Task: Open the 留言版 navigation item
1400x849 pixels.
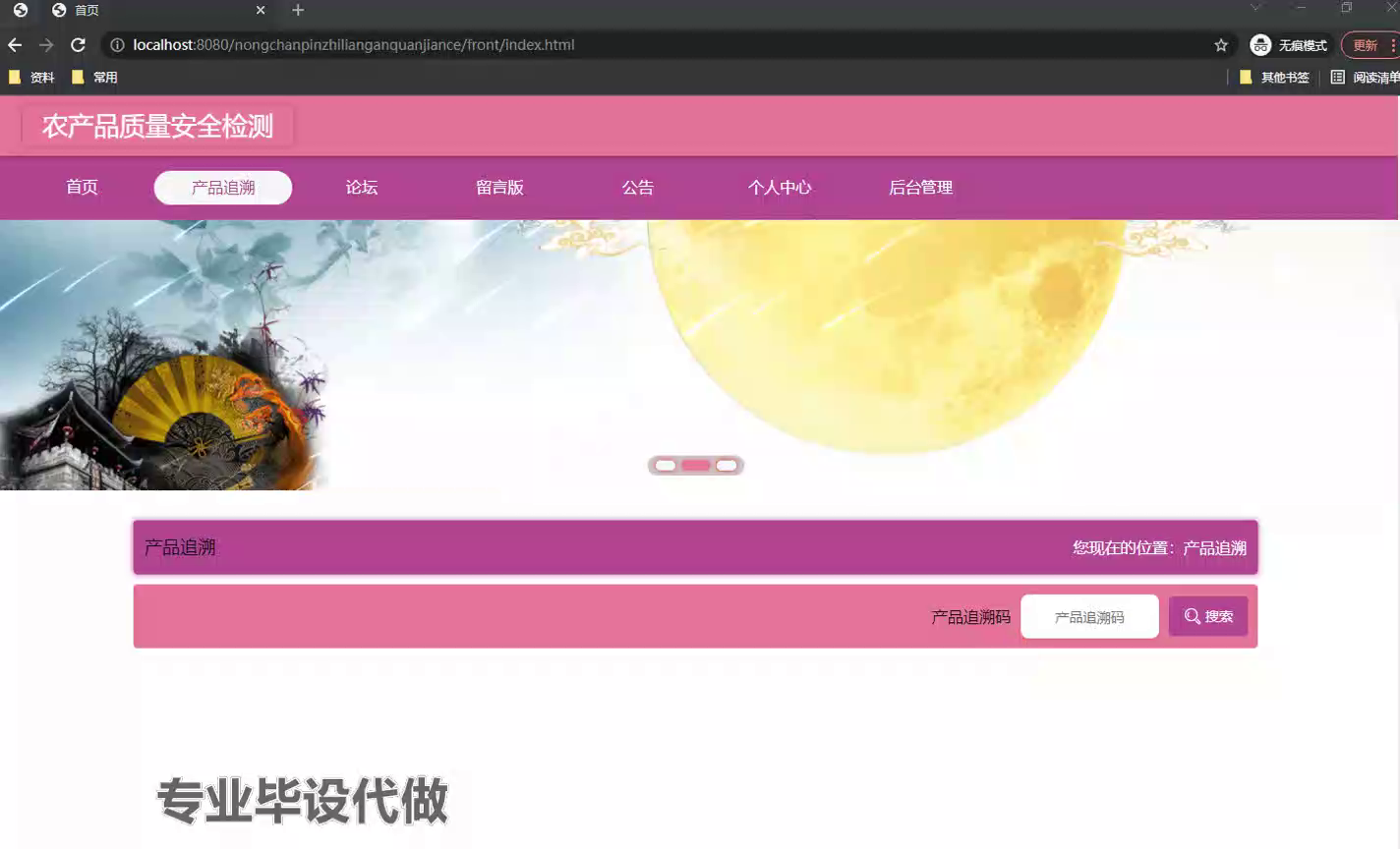Action: [x=499, y=188]
